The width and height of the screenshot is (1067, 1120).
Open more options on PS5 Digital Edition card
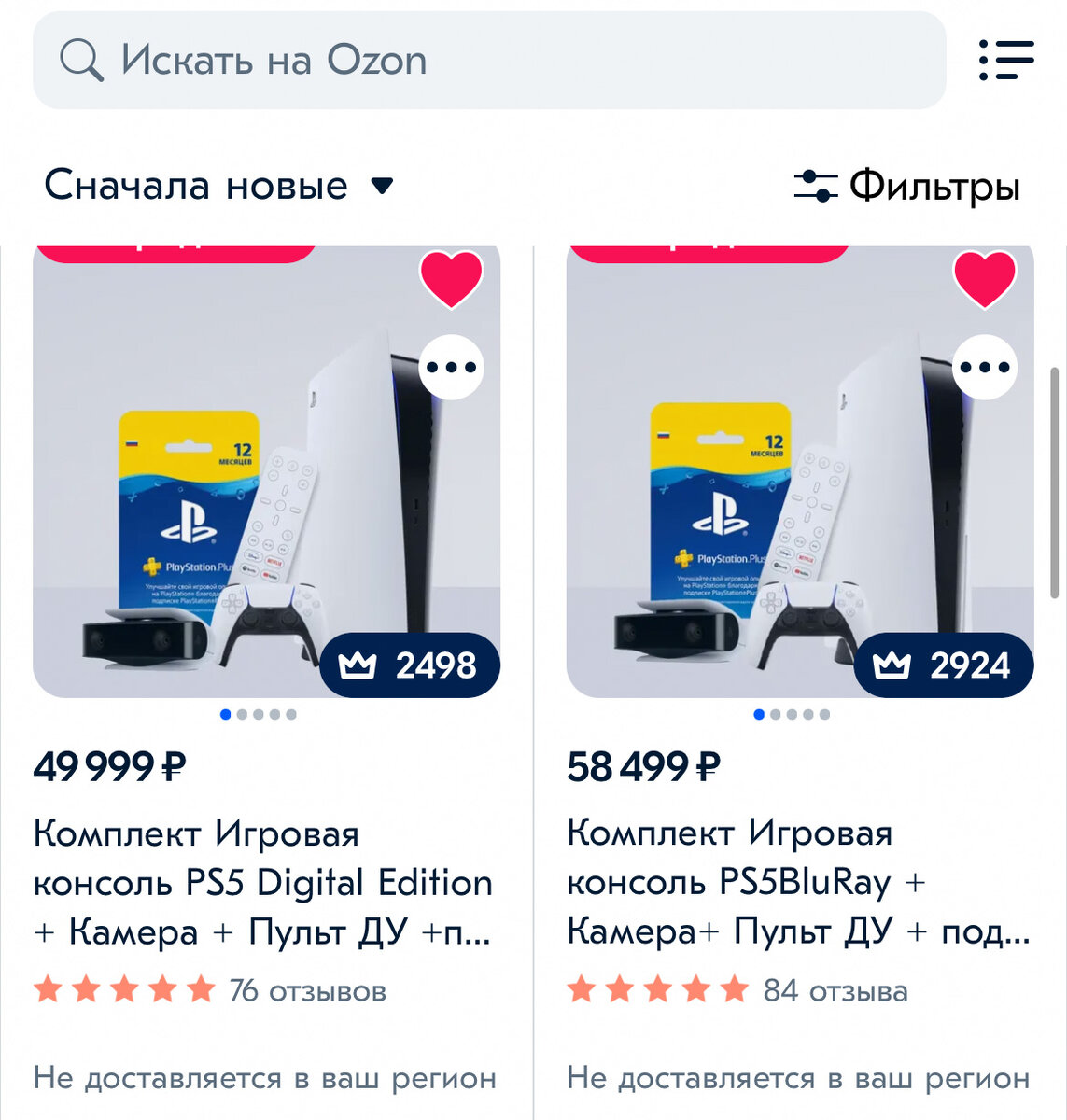tap(452, 367)
